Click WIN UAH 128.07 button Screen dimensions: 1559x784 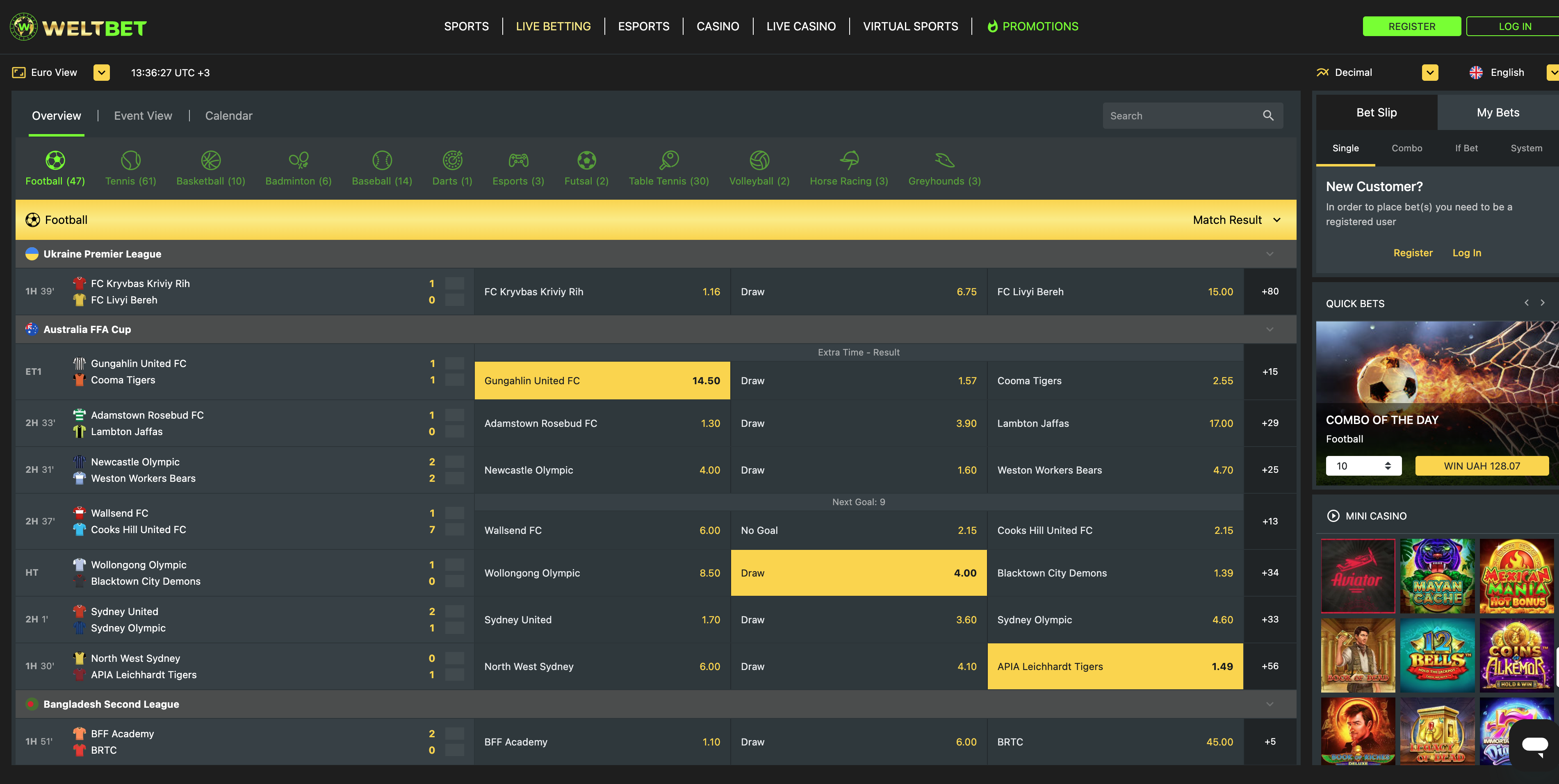click(x=1482, y=466)
